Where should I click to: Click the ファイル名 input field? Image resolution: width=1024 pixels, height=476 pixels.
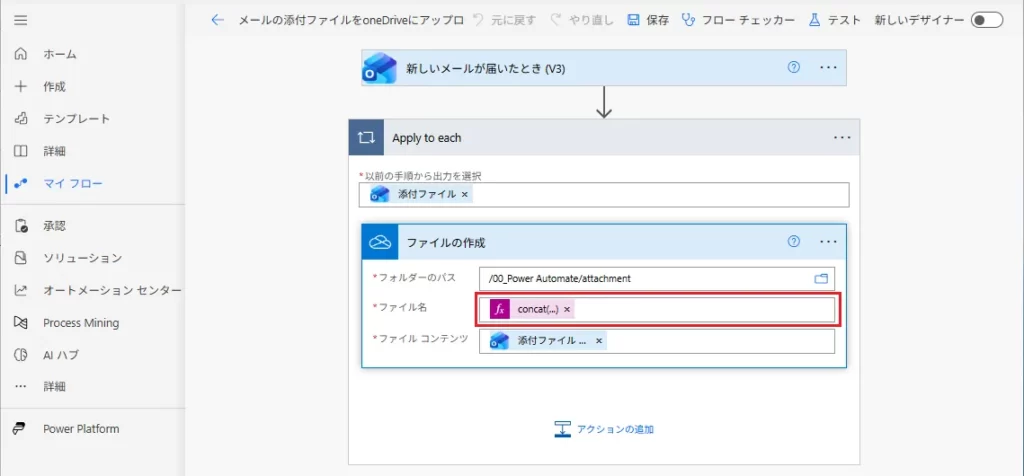point(656,309)
